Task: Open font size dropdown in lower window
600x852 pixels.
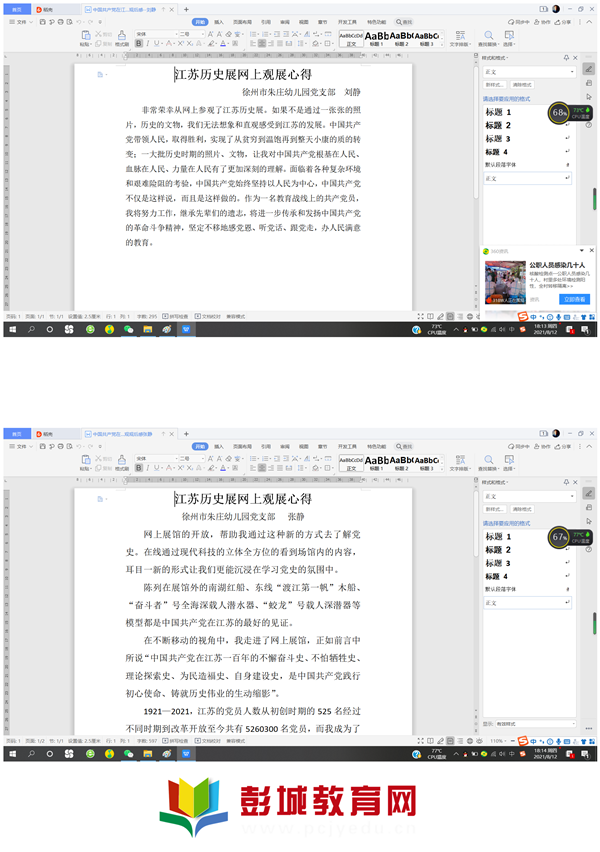Action: (x=202, y=458)
